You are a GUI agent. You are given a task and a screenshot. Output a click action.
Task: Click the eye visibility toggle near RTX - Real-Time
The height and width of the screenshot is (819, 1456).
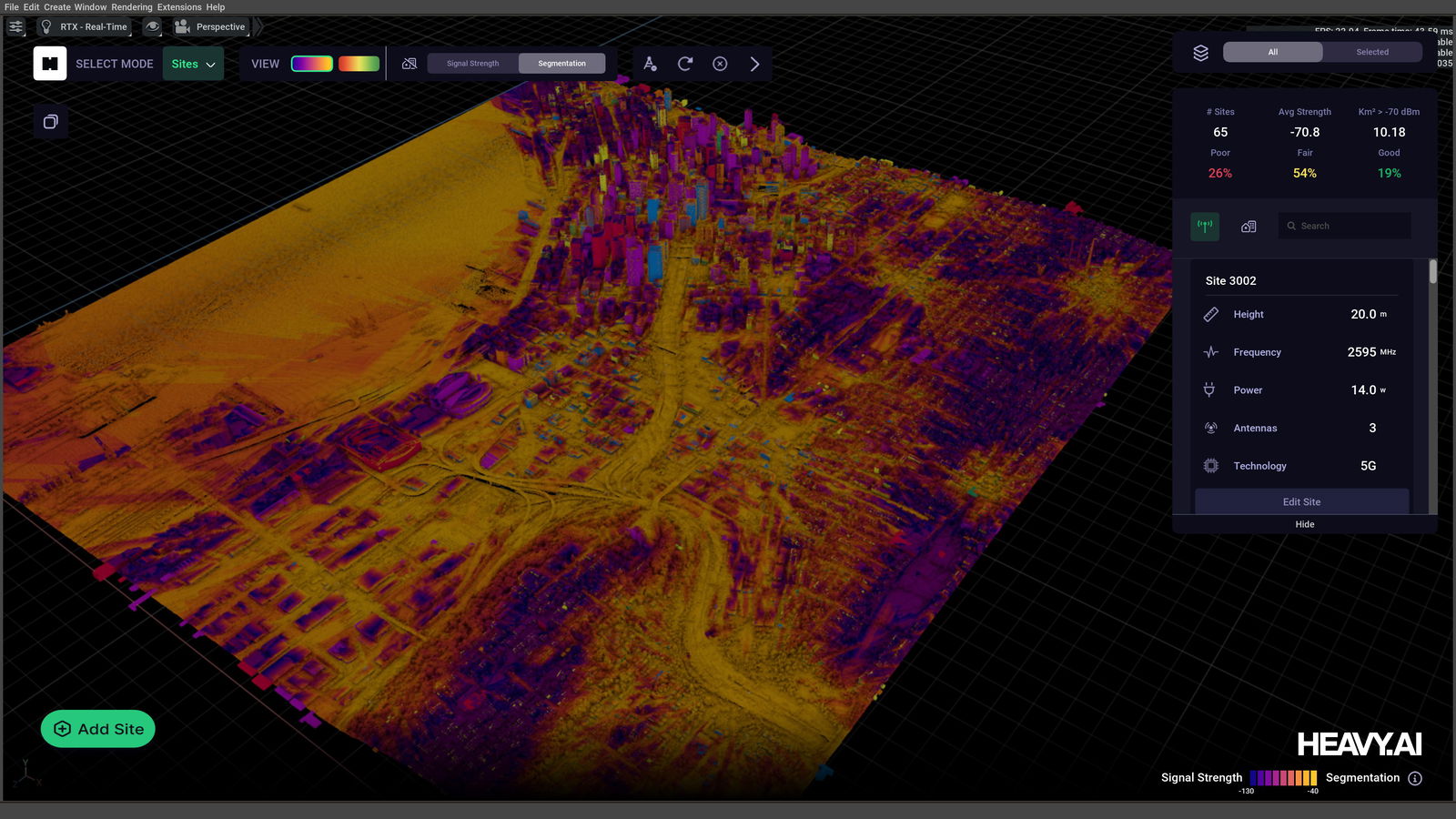[x=151, y=26]
